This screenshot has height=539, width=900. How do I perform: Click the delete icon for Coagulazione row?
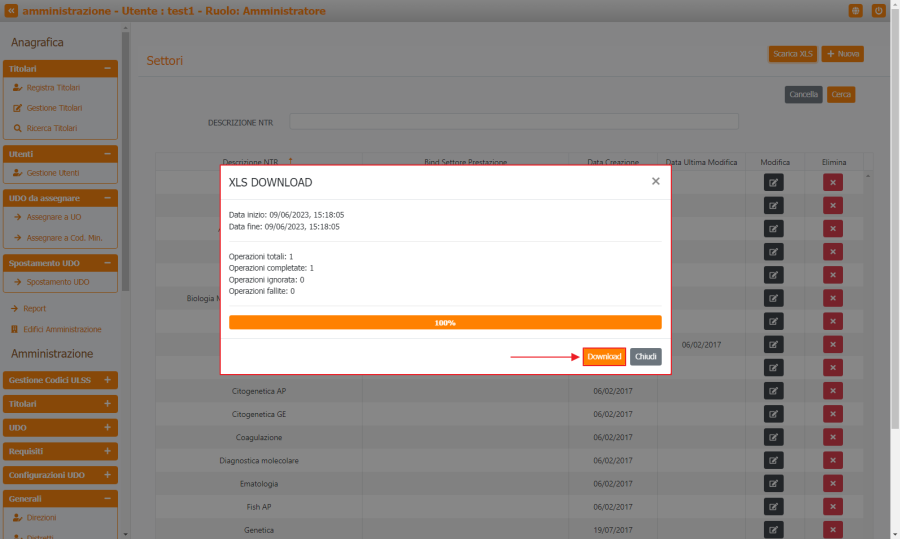click(833, 437)
